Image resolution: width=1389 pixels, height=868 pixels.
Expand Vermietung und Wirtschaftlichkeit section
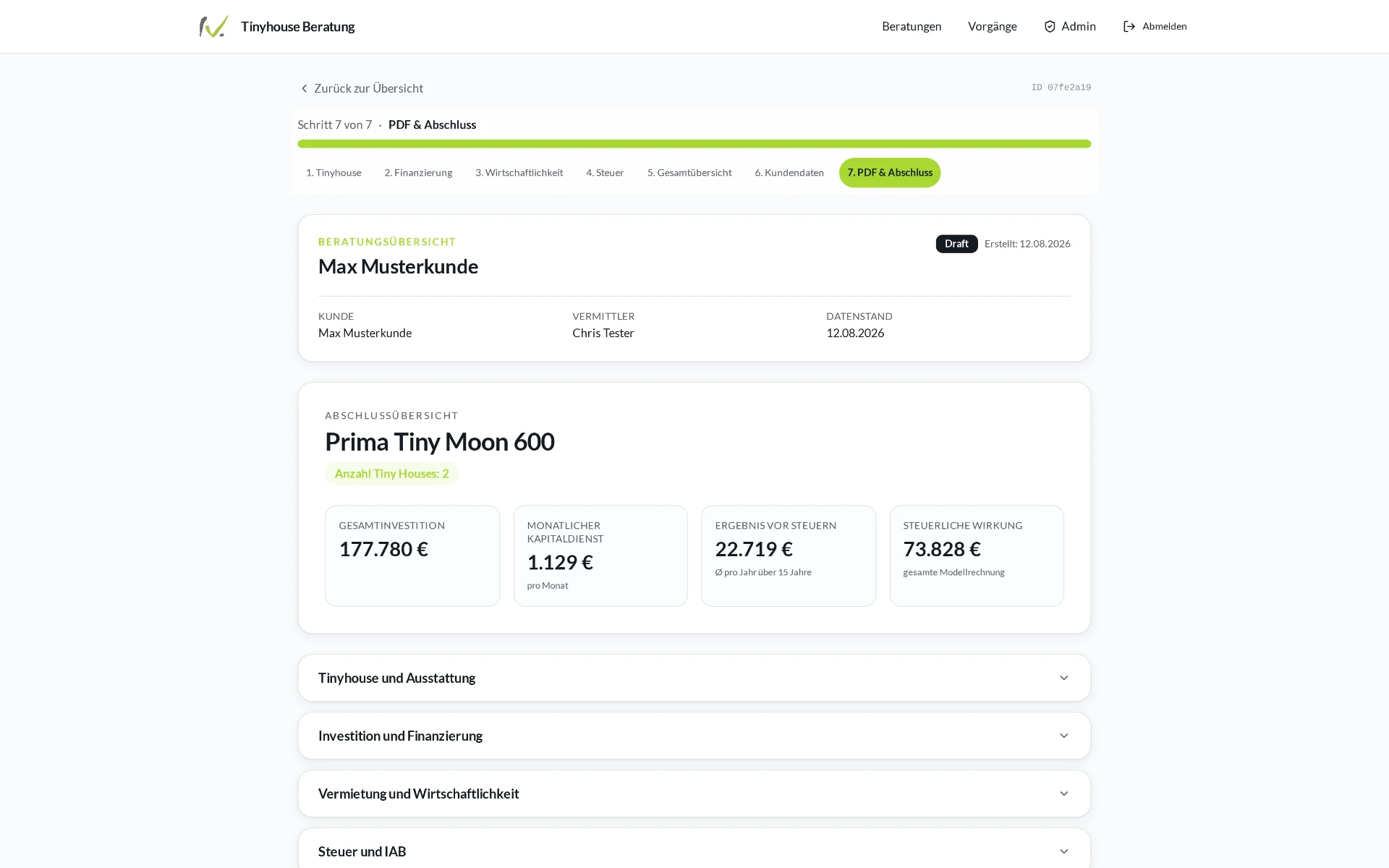coord(694,793)
